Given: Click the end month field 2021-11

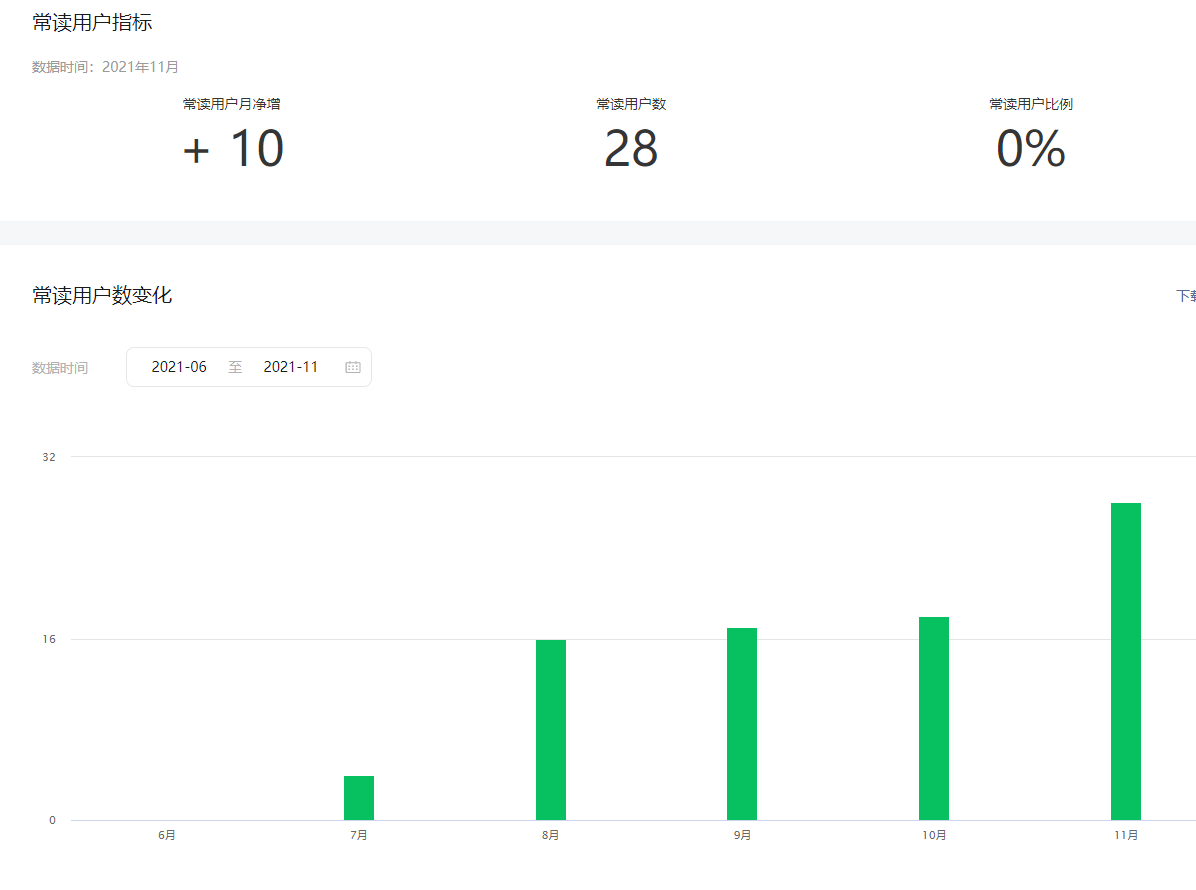Looking at the screenshot, I should pyautogui.click(x=291, y=367).
